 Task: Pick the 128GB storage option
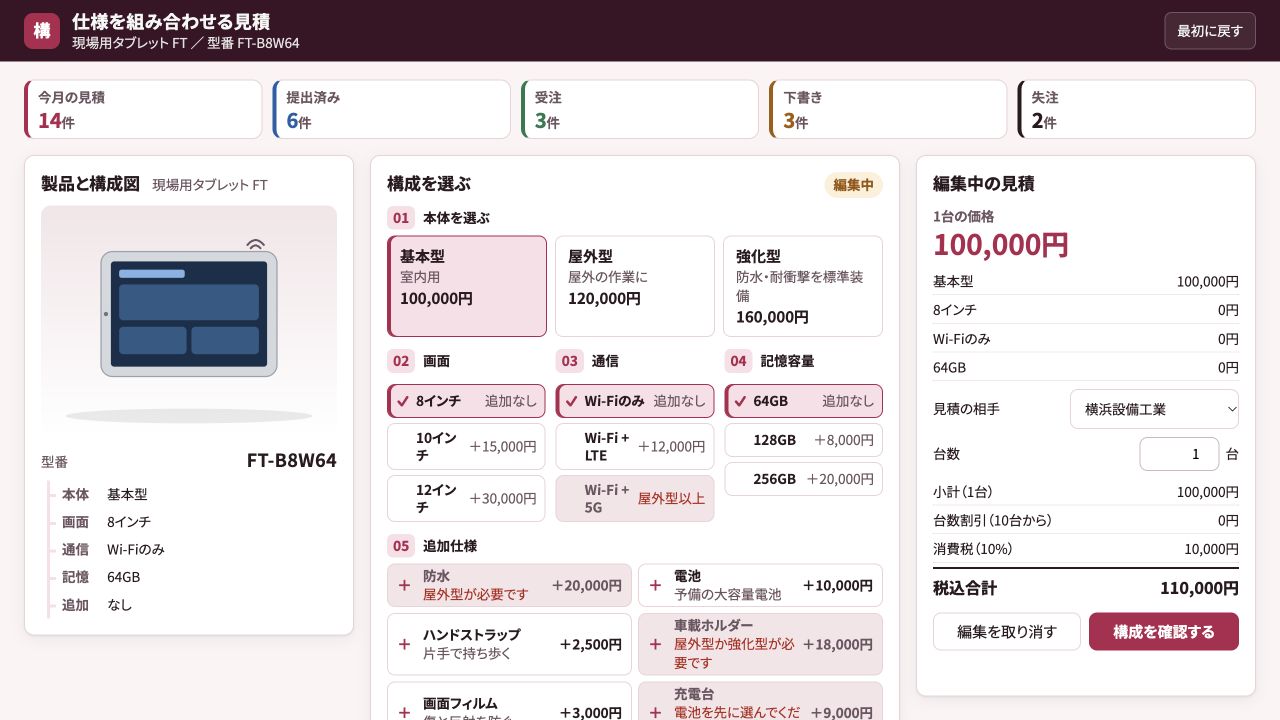[804, 440]
